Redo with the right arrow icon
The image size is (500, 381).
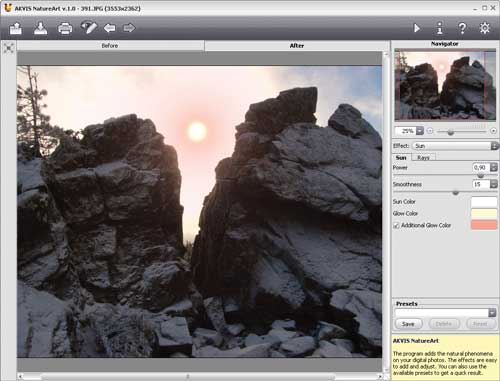coord(129,28)
